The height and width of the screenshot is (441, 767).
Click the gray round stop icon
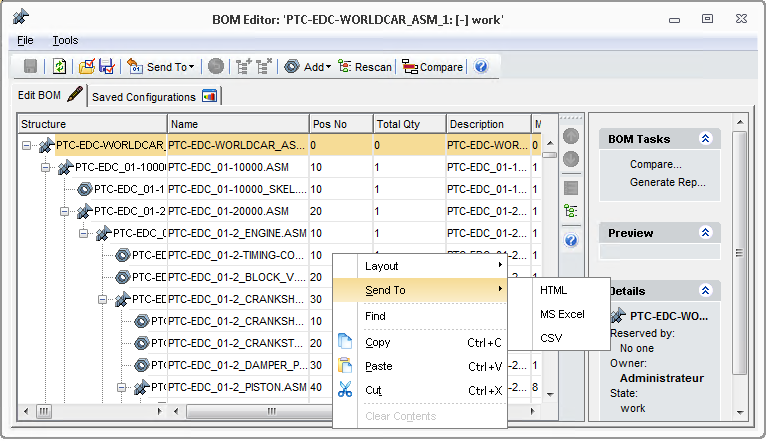click(216, 66)
